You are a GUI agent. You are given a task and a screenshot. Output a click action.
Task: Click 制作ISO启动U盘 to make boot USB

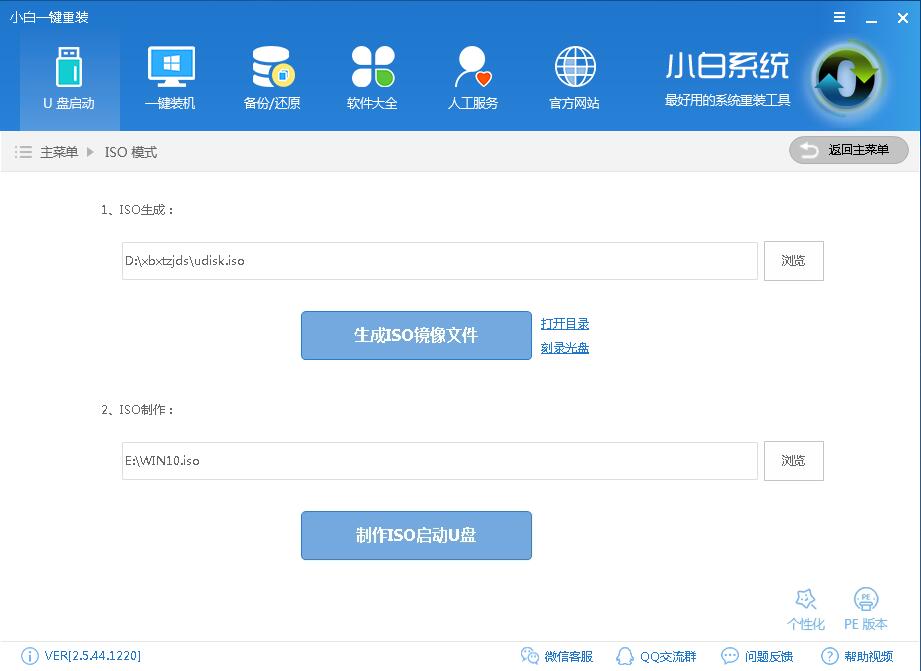point(415,535)
